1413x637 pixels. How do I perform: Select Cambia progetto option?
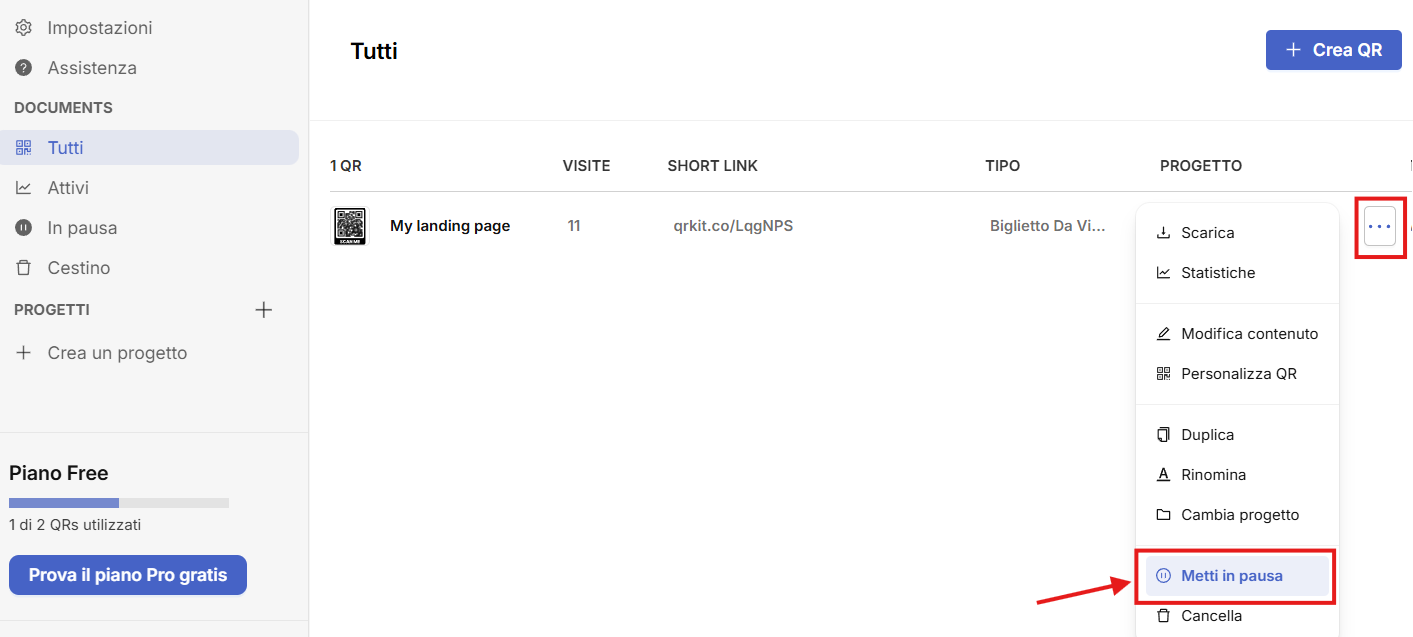tap(1239, 515)
